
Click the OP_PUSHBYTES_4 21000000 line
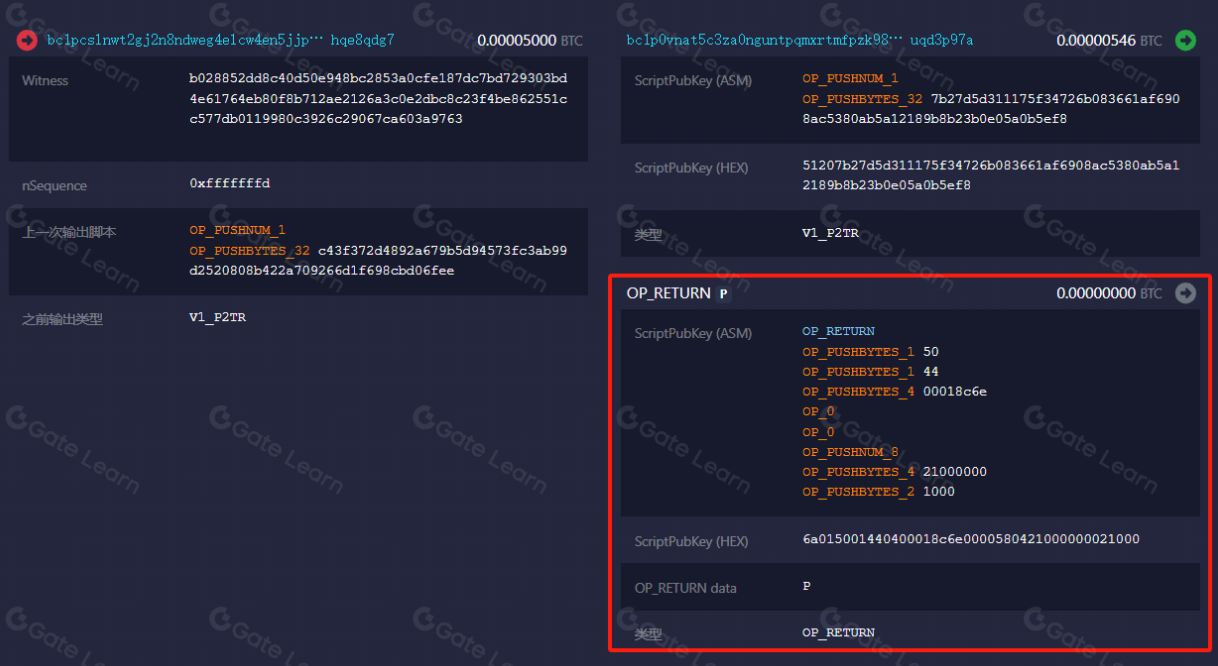(x=894, y=472)
